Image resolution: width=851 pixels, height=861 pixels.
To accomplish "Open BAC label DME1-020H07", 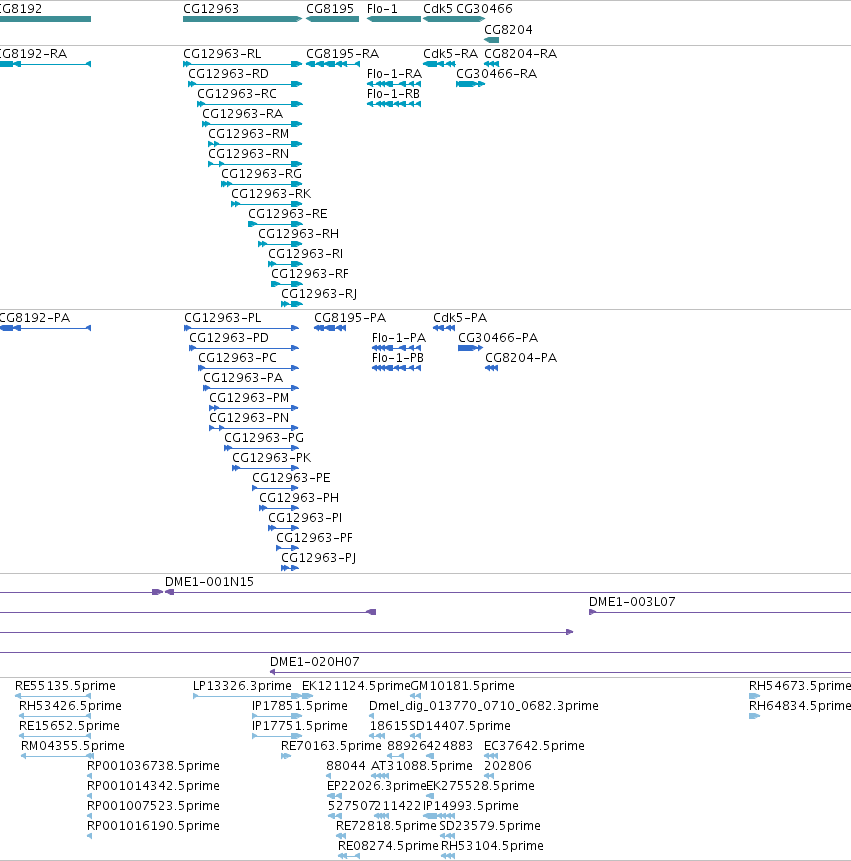I will 315,662.
